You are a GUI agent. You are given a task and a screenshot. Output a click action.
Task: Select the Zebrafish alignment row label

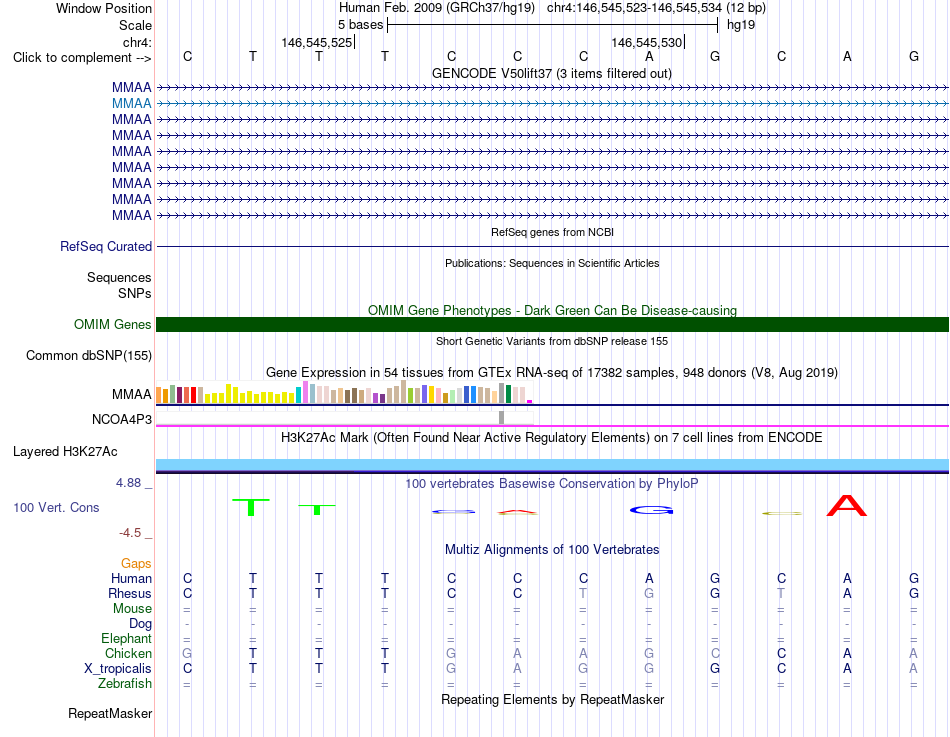coord(125,683)
